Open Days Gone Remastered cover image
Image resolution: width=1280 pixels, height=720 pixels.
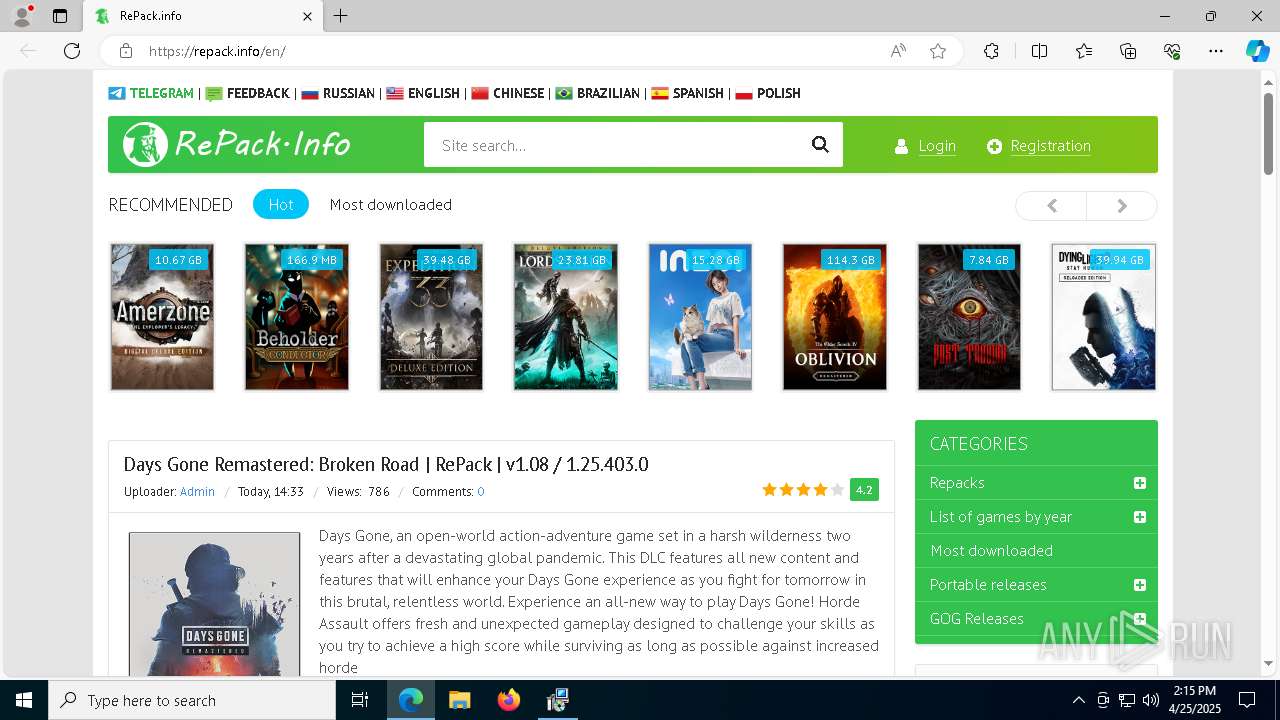pos(214,605)
